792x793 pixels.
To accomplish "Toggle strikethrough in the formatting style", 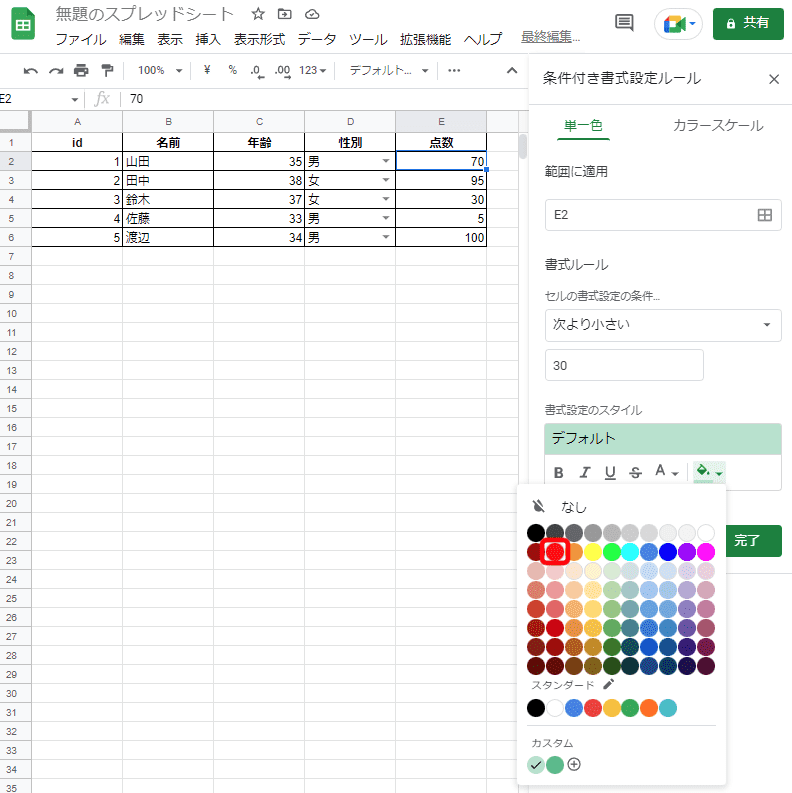I will [x=634, y=472].
